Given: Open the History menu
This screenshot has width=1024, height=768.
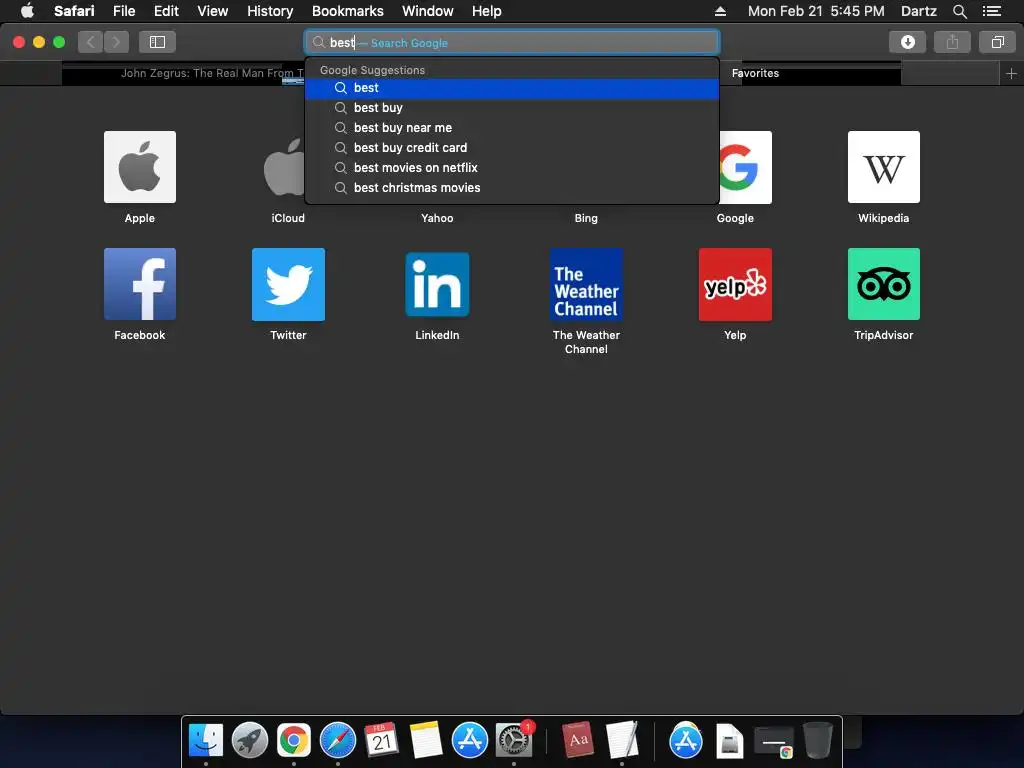Looking at the screenshot, I should coord(270,11).
